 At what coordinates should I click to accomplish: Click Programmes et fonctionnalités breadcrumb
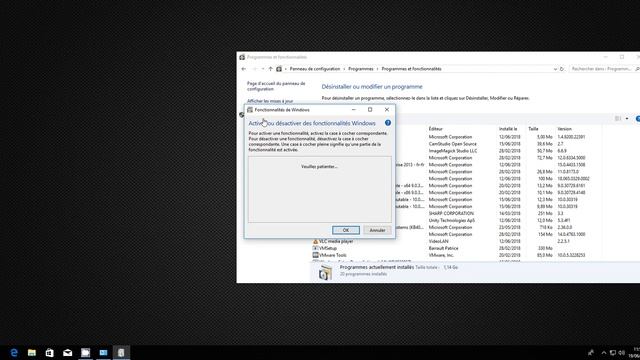411,69
